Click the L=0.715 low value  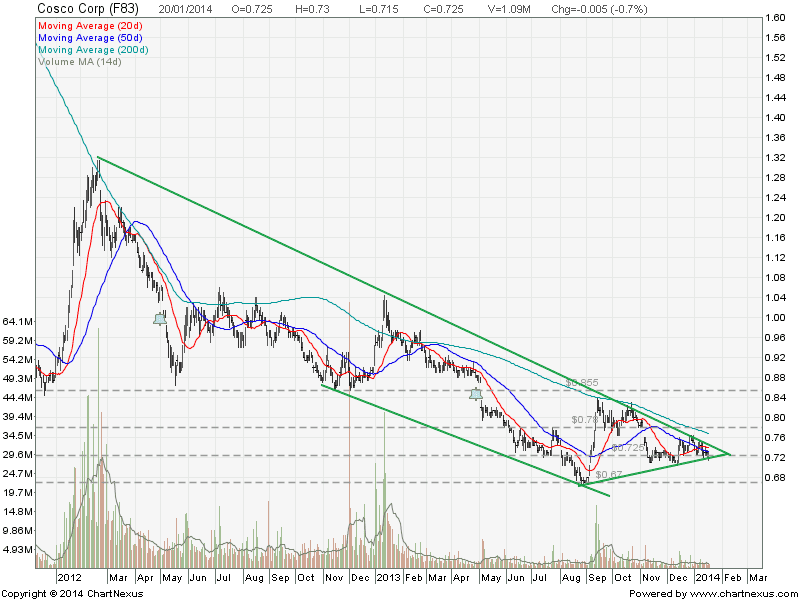(x=380, y=9)
